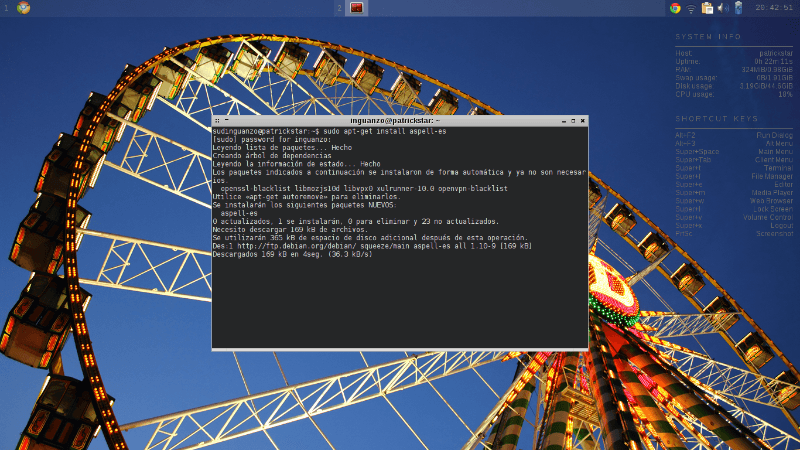This screenshot has width=800, height=450.
Task: Open the Chrome window on workspace 1
Action: (x=23, y=8)
